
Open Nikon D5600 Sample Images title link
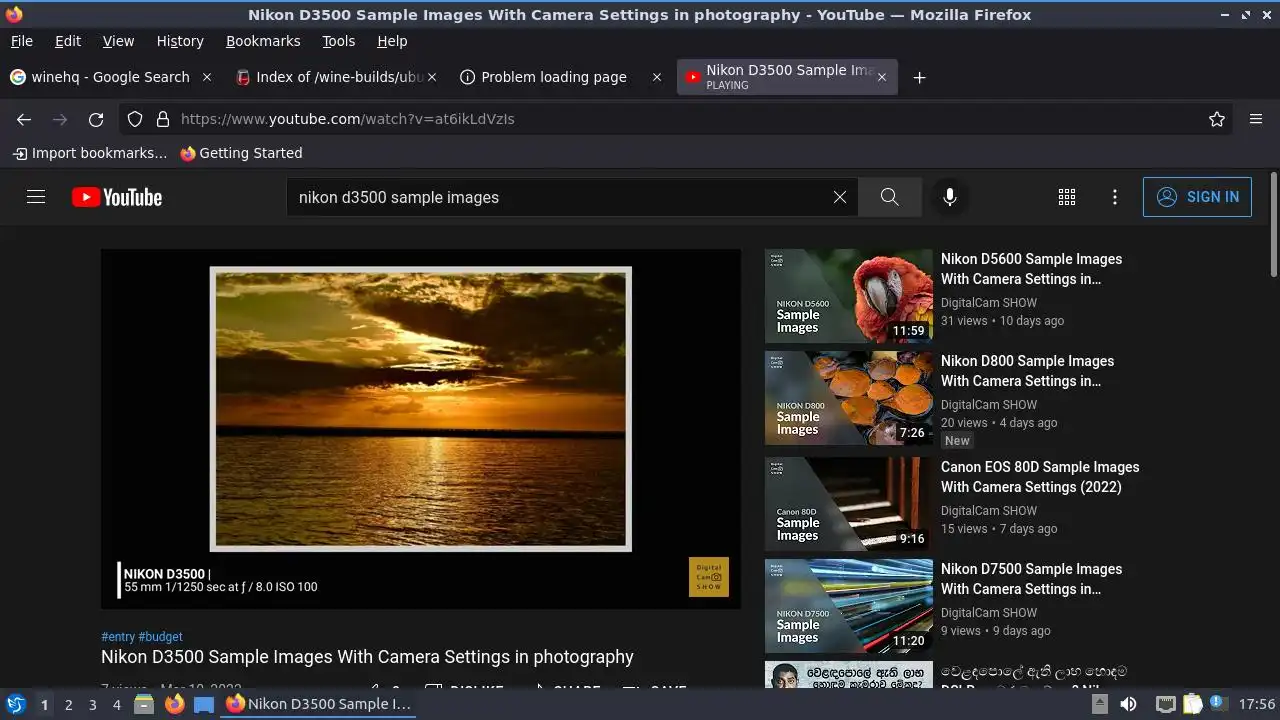tap(1031, 269)
